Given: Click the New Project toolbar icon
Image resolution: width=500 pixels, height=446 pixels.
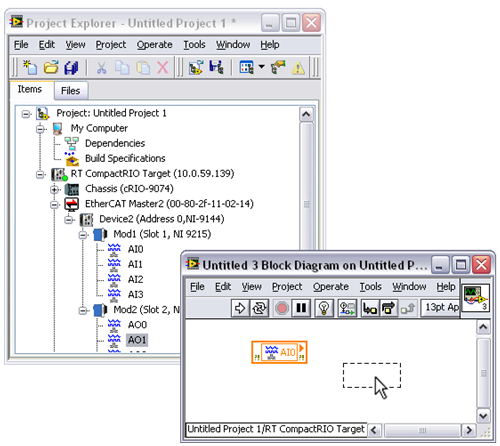Looking at the screenshot, I should (30, 68).
